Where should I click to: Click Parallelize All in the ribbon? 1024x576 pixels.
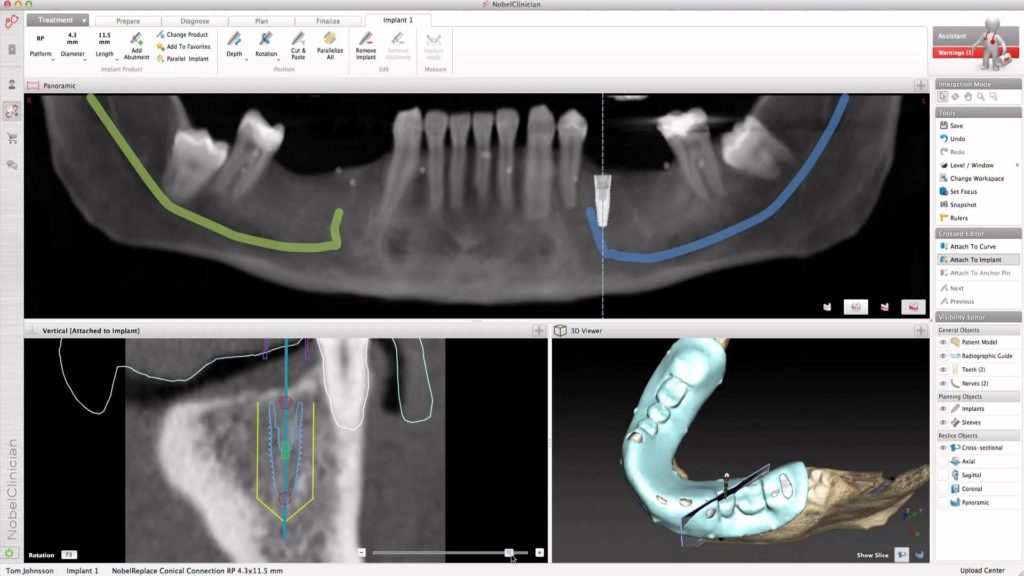330,44
